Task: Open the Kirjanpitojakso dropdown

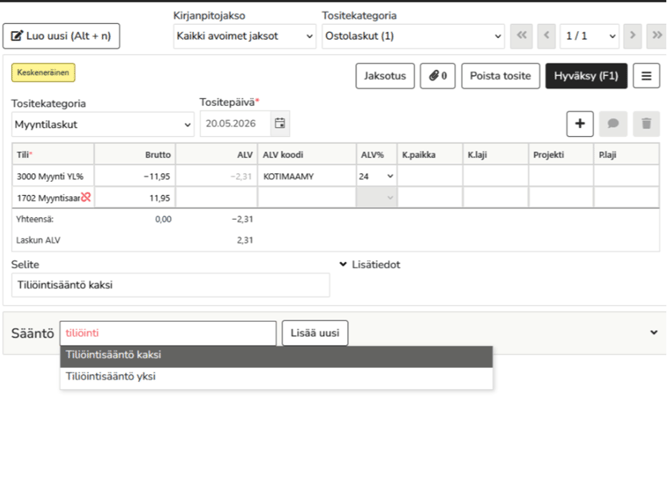Action: (244, 36)
